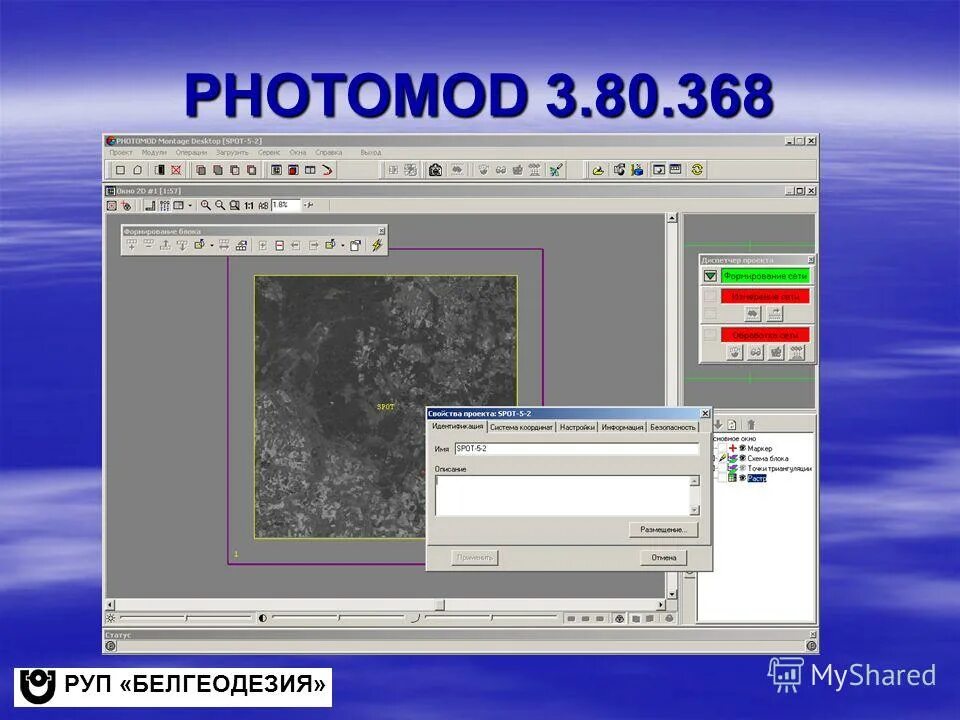Viewport: 960px width, 720px height.
Task: Click the page icon in layers panel toolbar
Action: (x=732, y=424)
